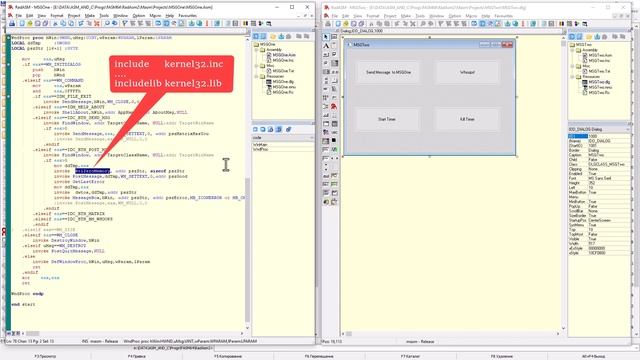Open File menu in MSGOne window

[x=18, y=16]
